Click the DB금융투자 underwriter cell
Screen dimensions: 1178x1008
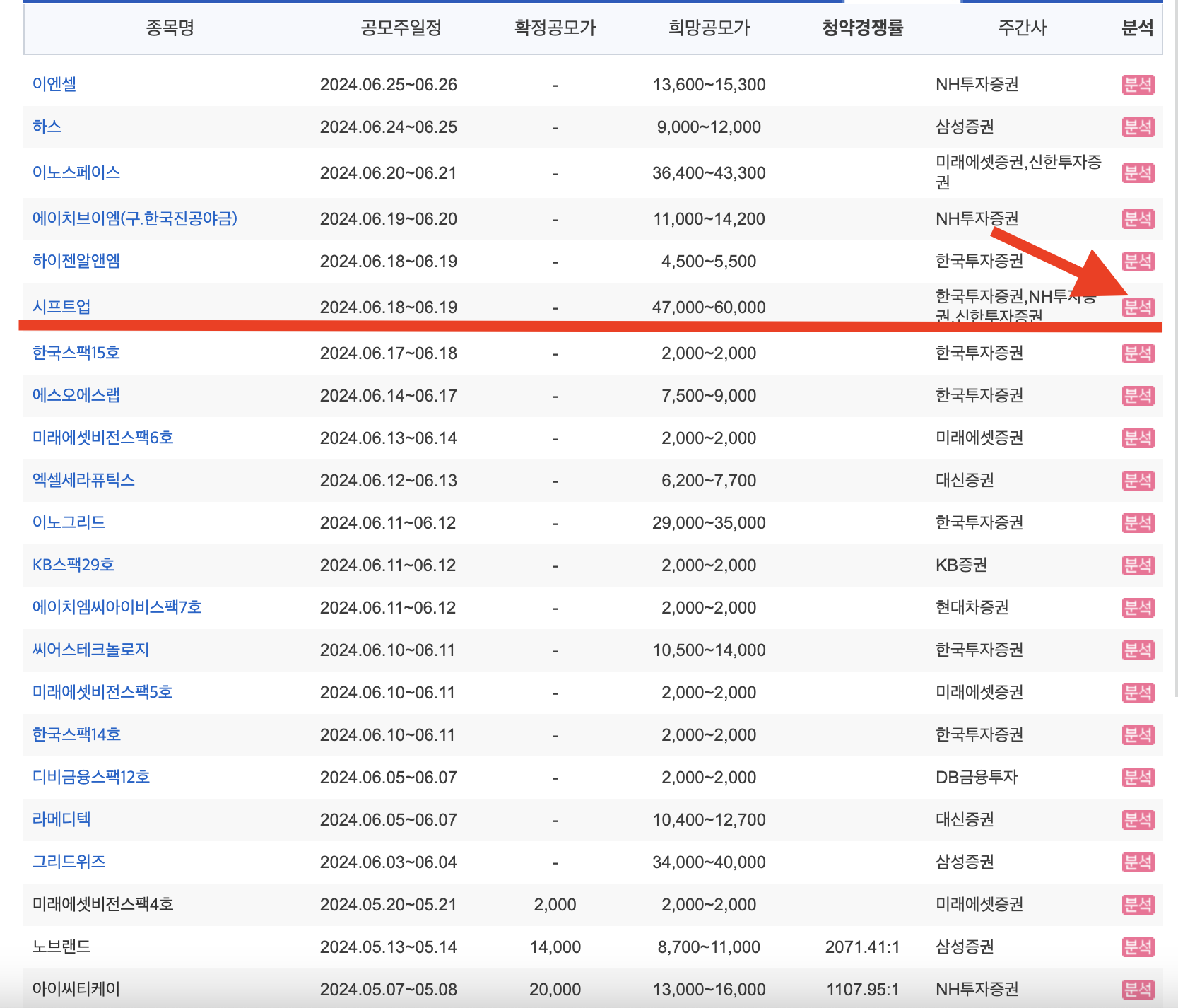point(977,777)
